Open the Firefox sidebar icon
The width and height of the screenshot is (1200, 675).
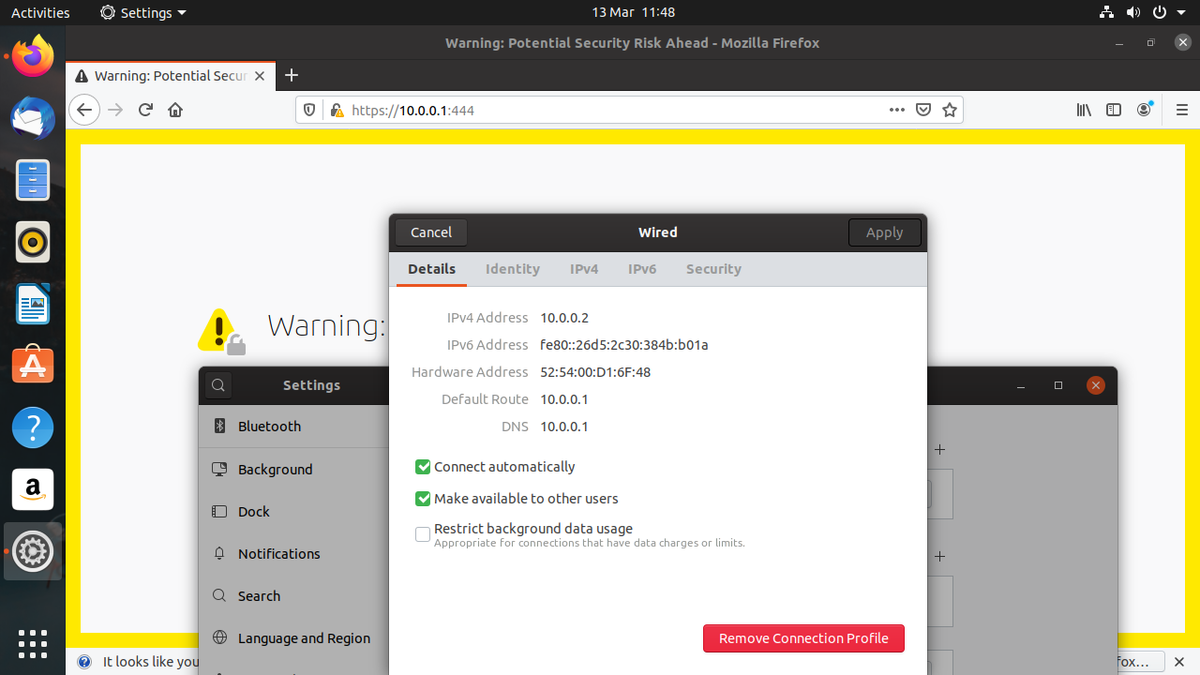tap(1113, 109)
